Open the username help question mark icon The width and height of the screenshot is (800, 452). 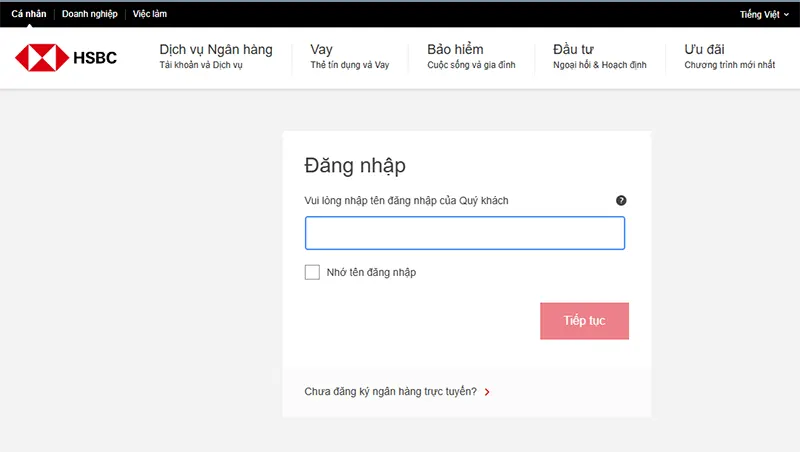pos(621,200)
